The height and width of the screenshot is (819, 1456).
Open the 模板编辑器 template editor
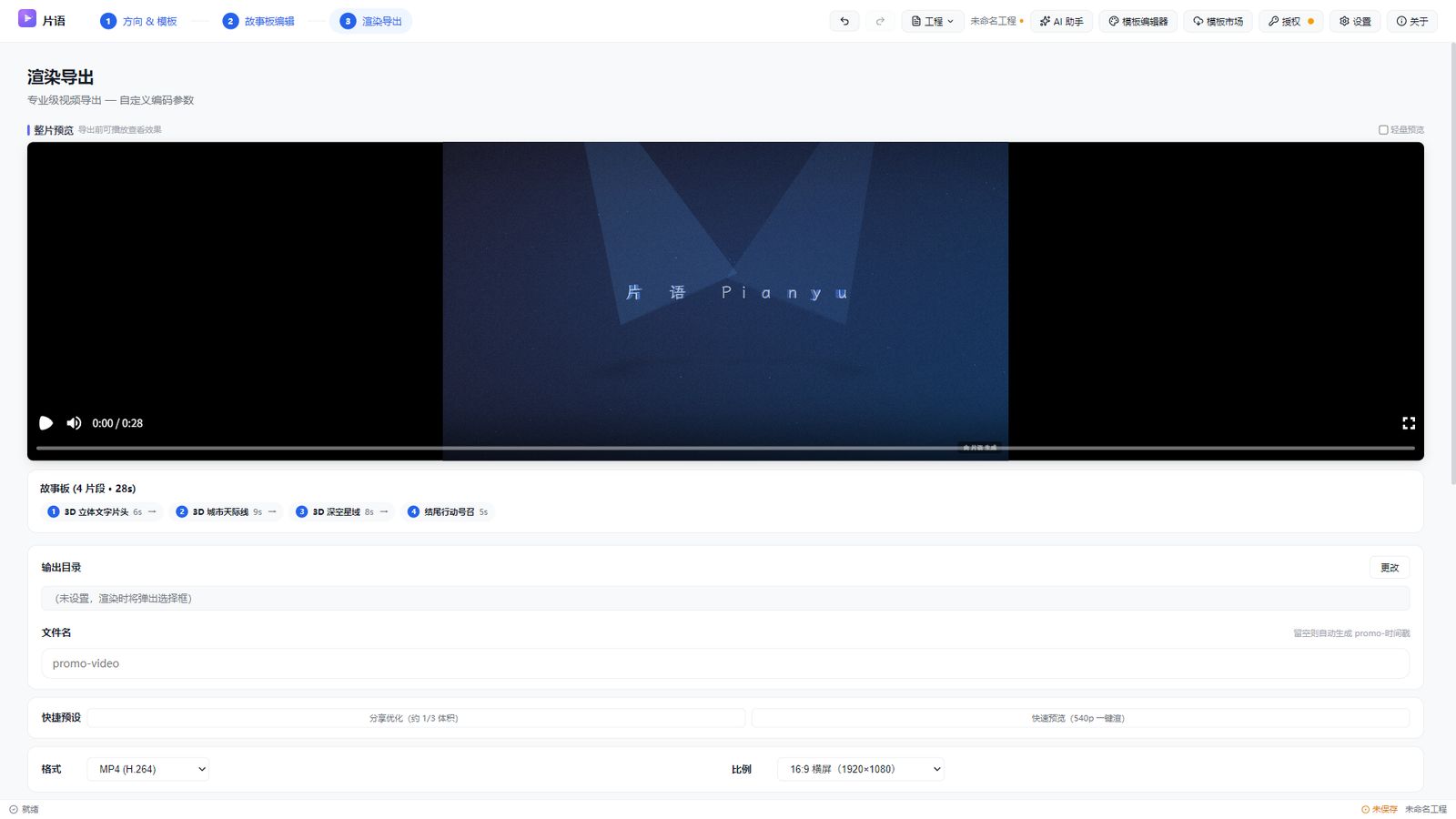(x=1138, y=21)
